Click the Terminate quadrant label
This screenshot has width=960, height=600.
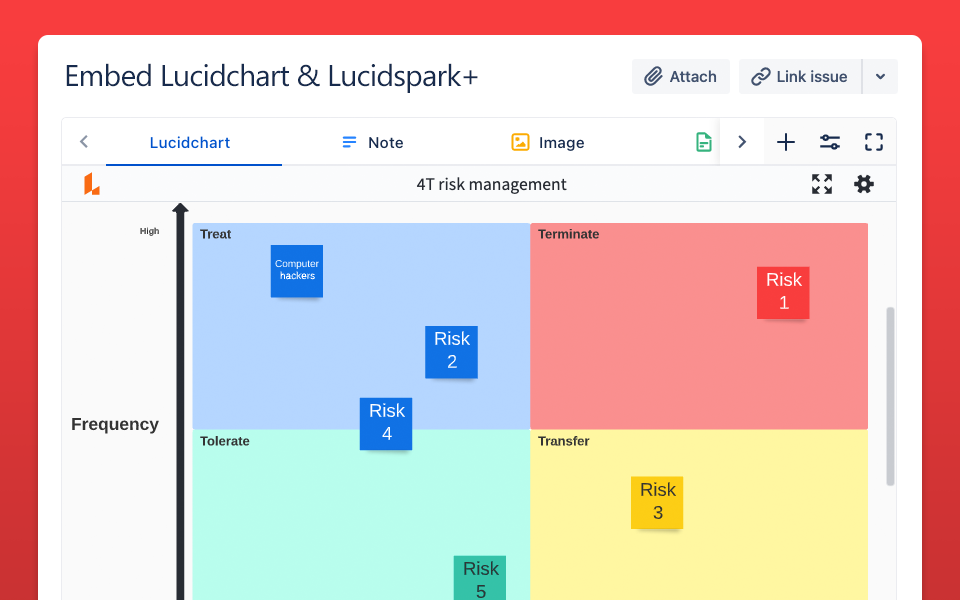568,234
